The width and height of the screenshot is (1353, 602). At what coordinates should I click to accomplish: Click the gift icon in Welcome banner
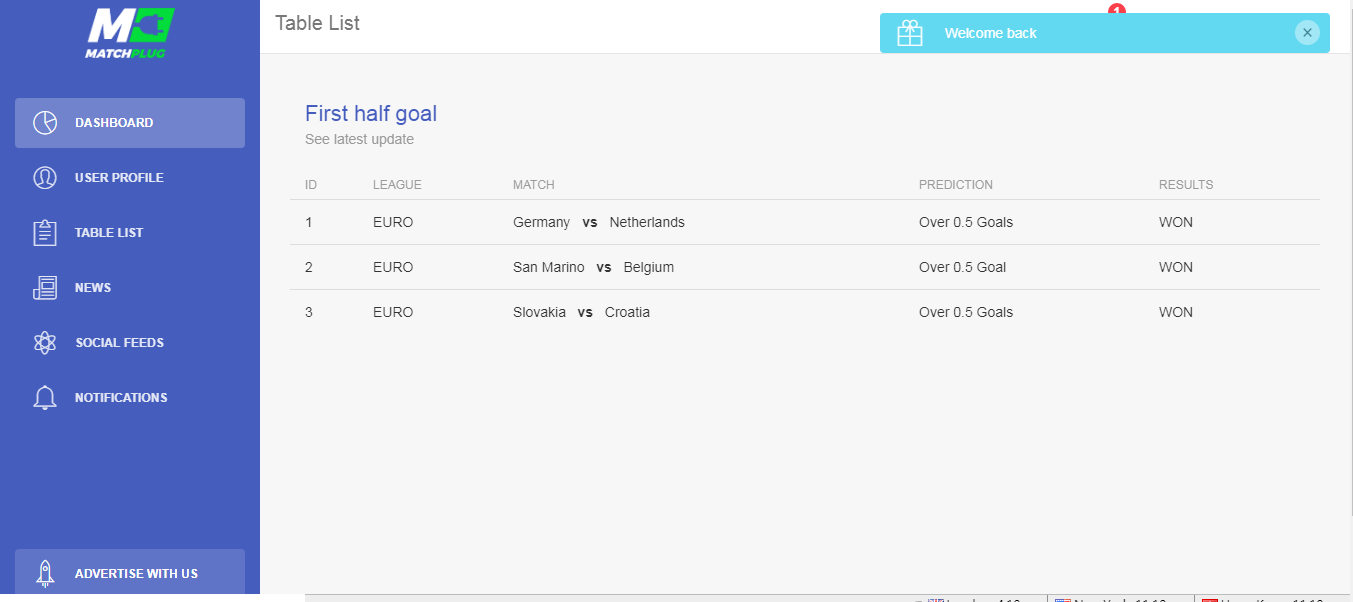pos(910,33)
